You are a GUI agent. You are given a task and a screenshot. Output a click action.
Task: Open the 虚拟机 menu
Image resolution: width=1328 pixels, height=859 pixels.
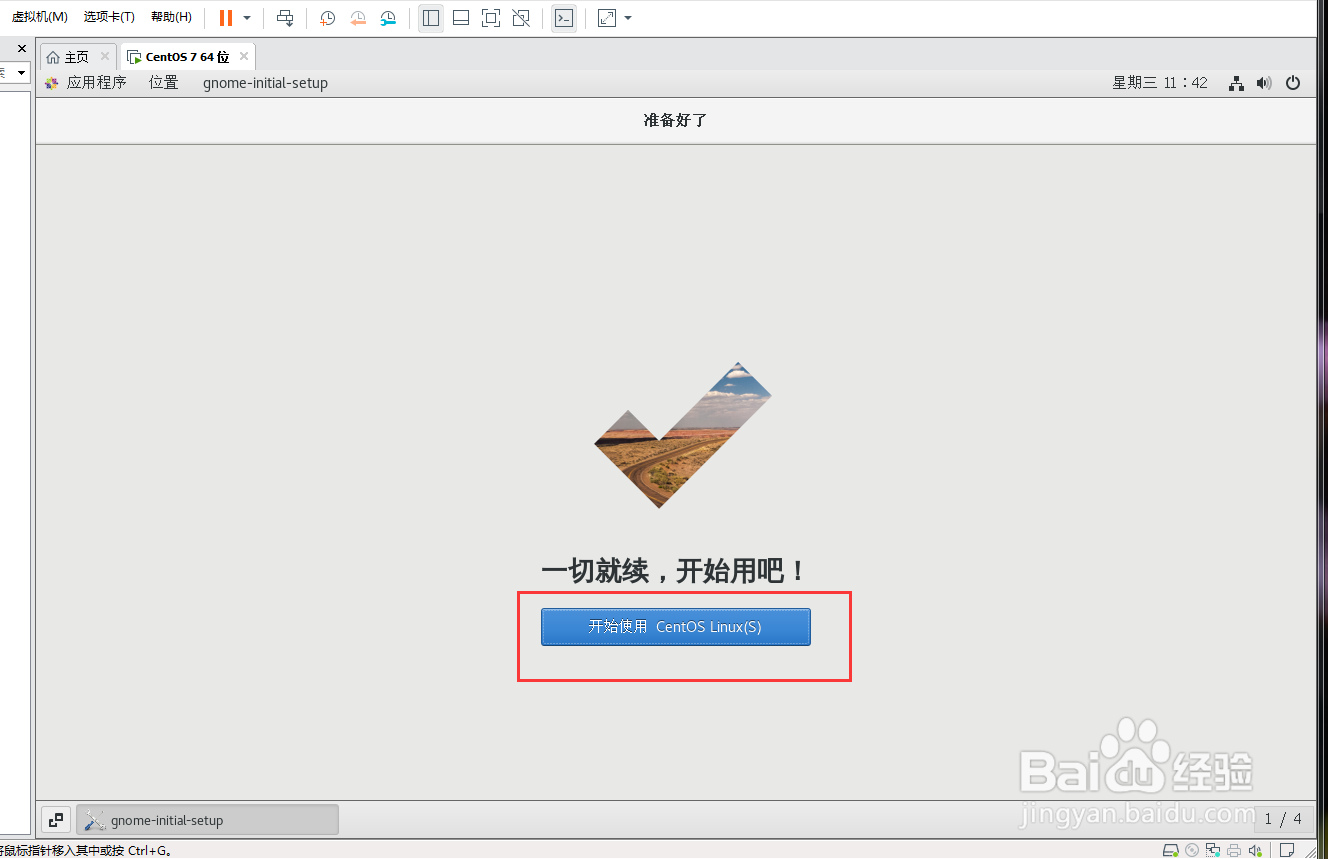click(38, 16)
